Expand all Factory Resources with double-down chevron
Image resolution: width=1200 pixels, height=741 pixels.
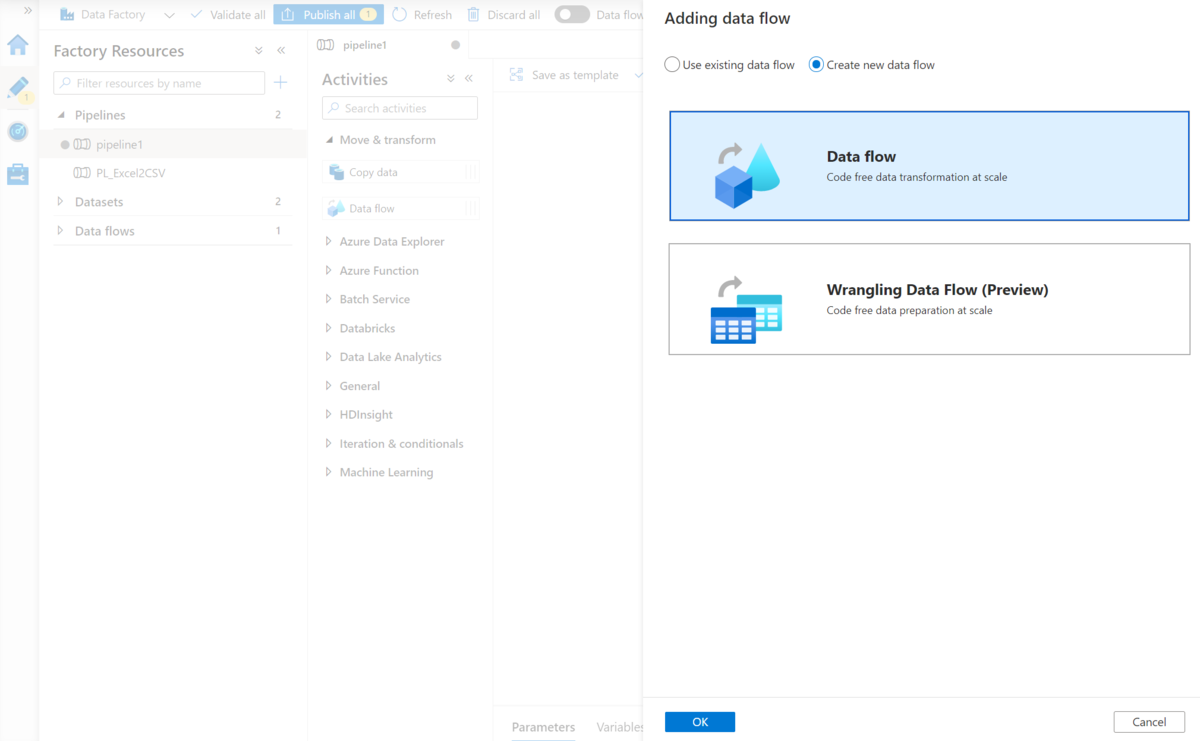[x=259, y=50]
